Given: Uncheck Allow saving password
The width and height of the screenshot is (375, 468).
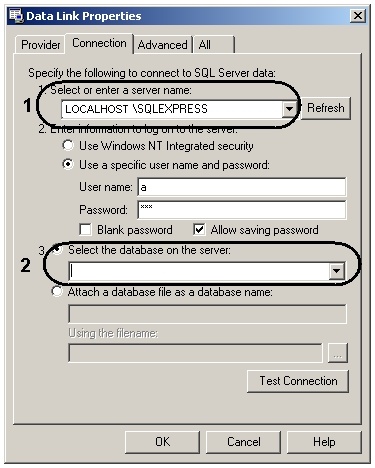Looking at the screenshot, I should tap(199, 230).
